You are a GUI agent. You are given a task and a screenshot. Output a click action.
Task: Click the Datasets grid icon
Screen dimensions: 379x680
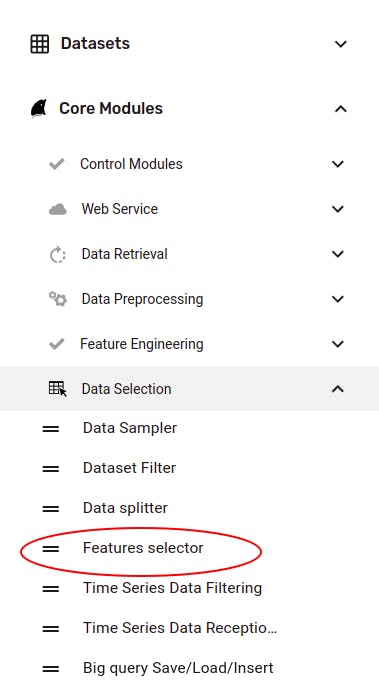coord(39,44)
